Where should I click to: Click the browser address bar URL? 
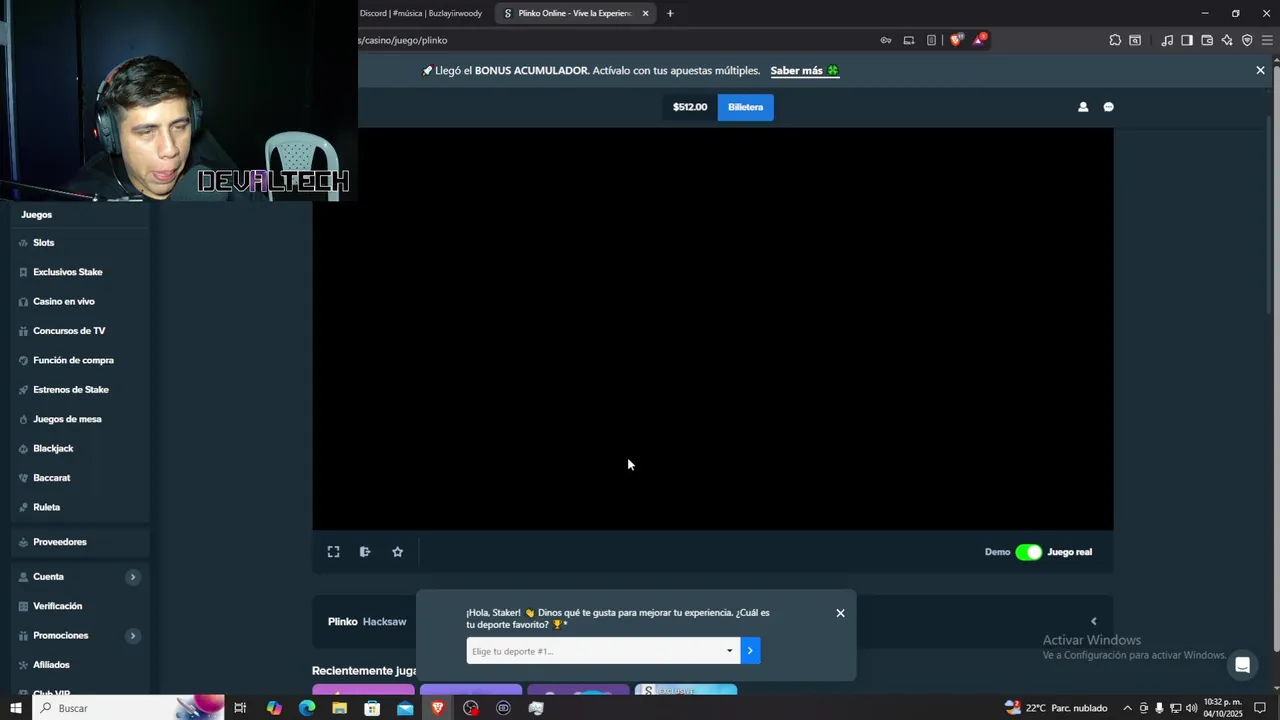point(403,40)
